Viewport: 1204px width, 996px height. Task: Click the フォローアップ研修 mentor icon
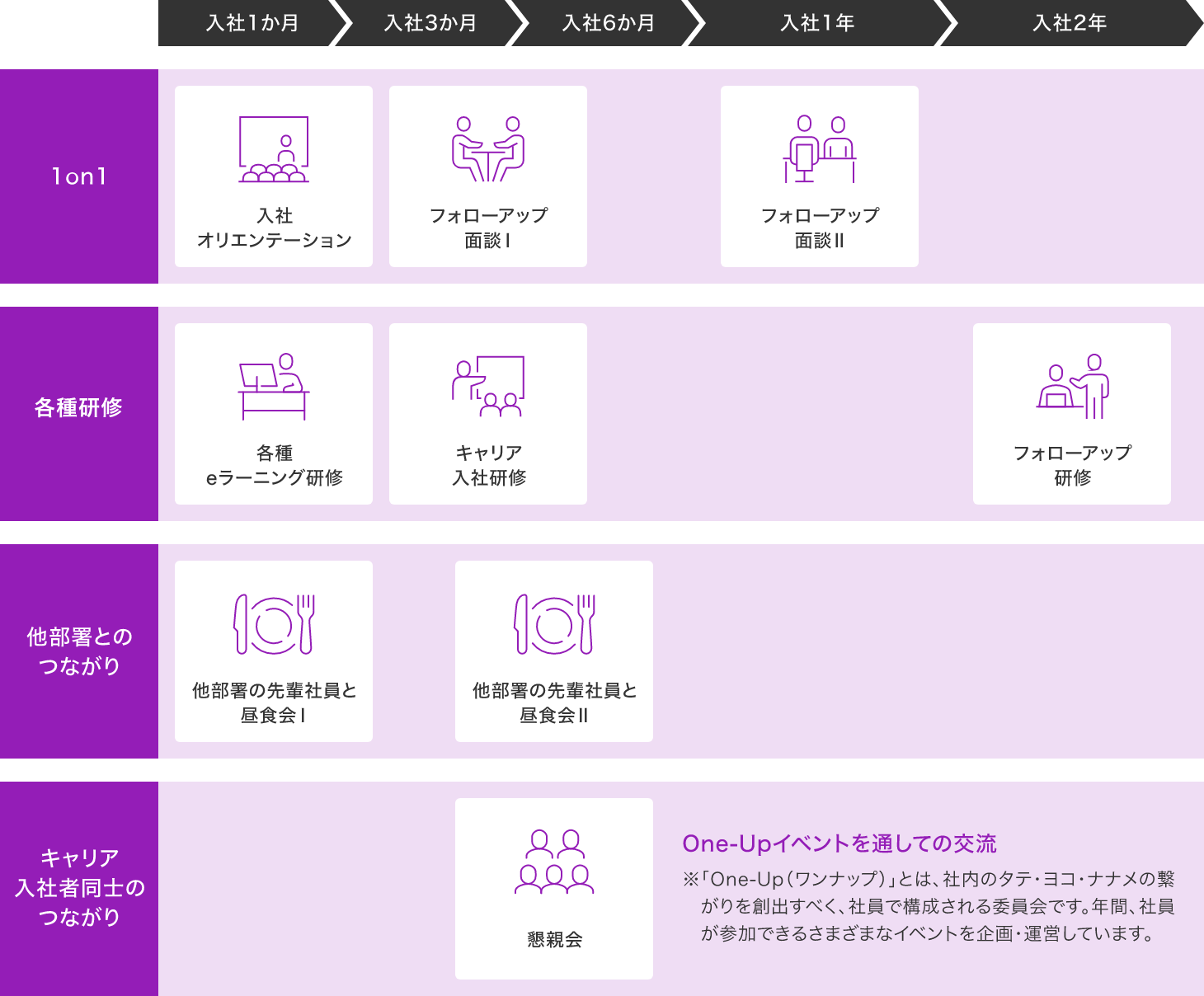[x=1072, y=387]
